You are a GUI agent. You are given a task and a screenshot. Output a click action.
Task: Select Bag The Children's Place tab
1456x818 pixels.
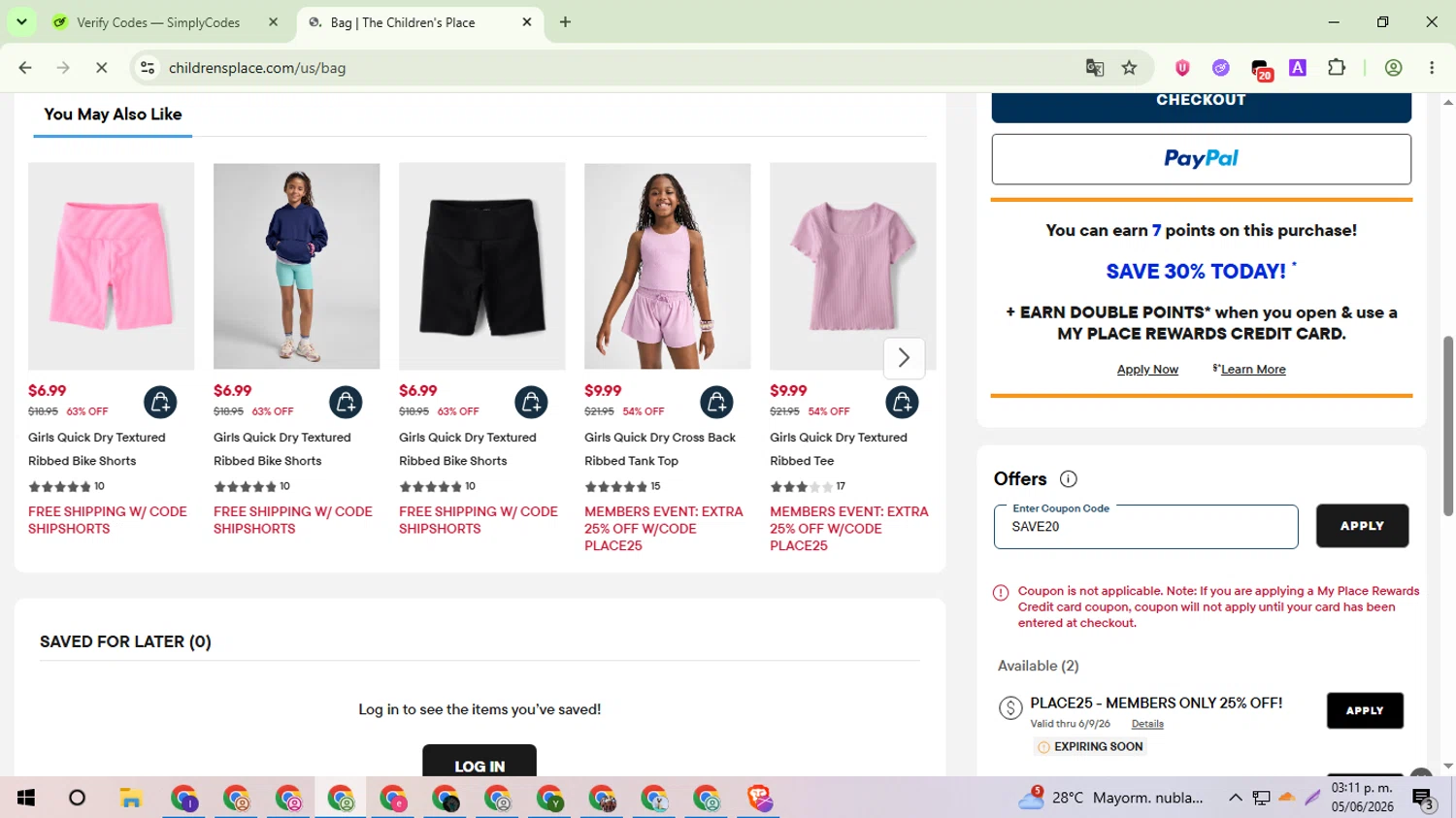[418, 22]
